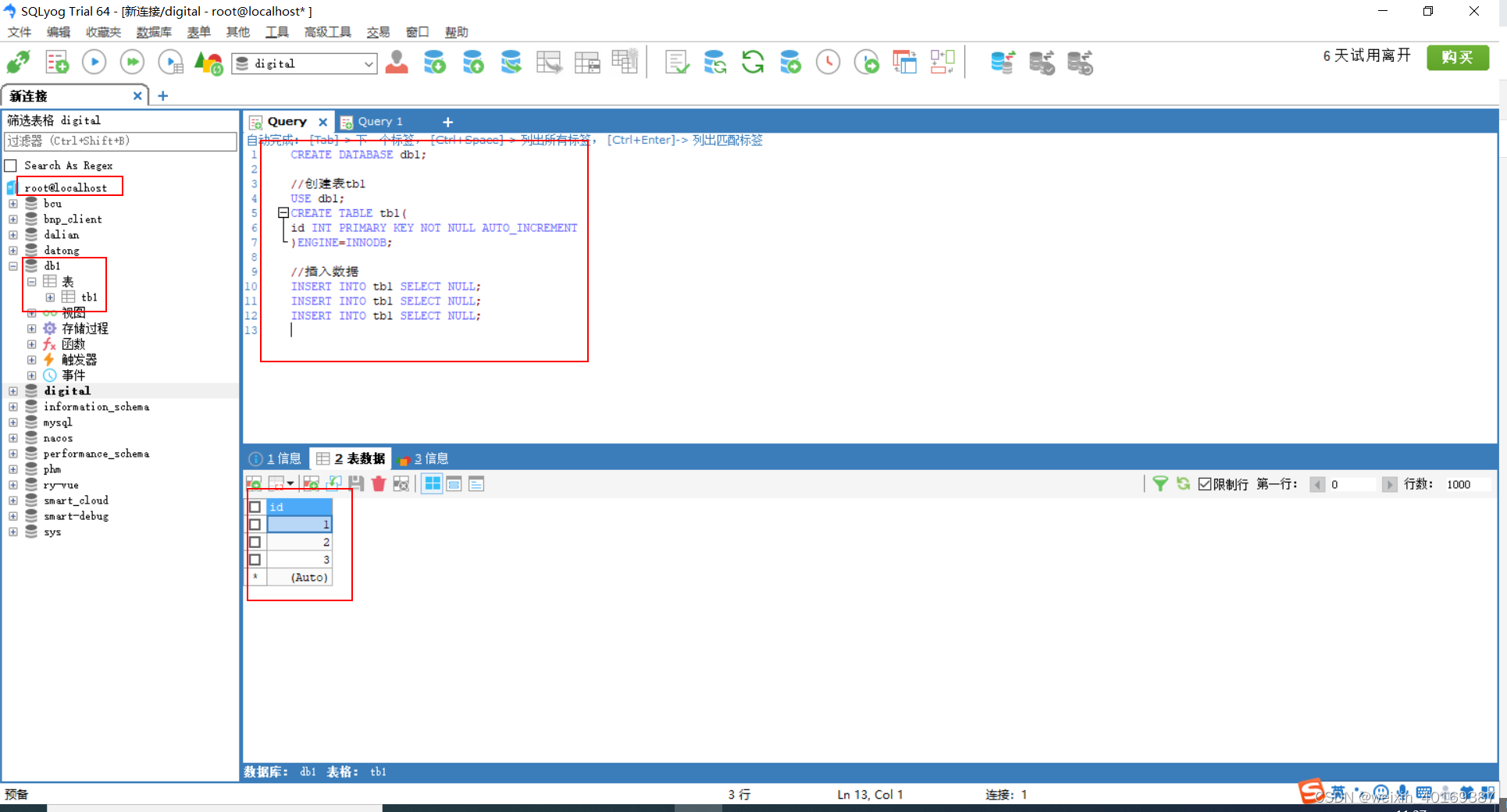Click the next page arrow beside 行数

[x=1389, y=484]
